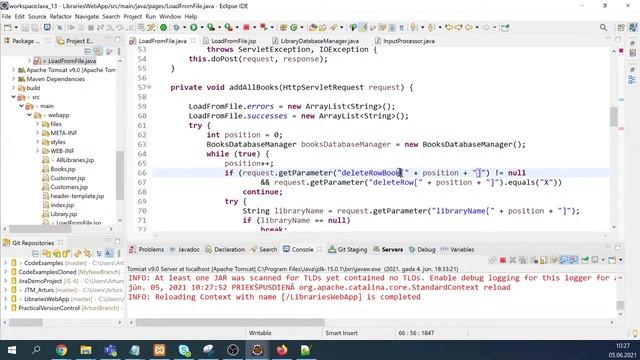Toggle Mark Occurrences in toolbar
This screenshot has width=640, height=360.
click(x=363, y=27)
